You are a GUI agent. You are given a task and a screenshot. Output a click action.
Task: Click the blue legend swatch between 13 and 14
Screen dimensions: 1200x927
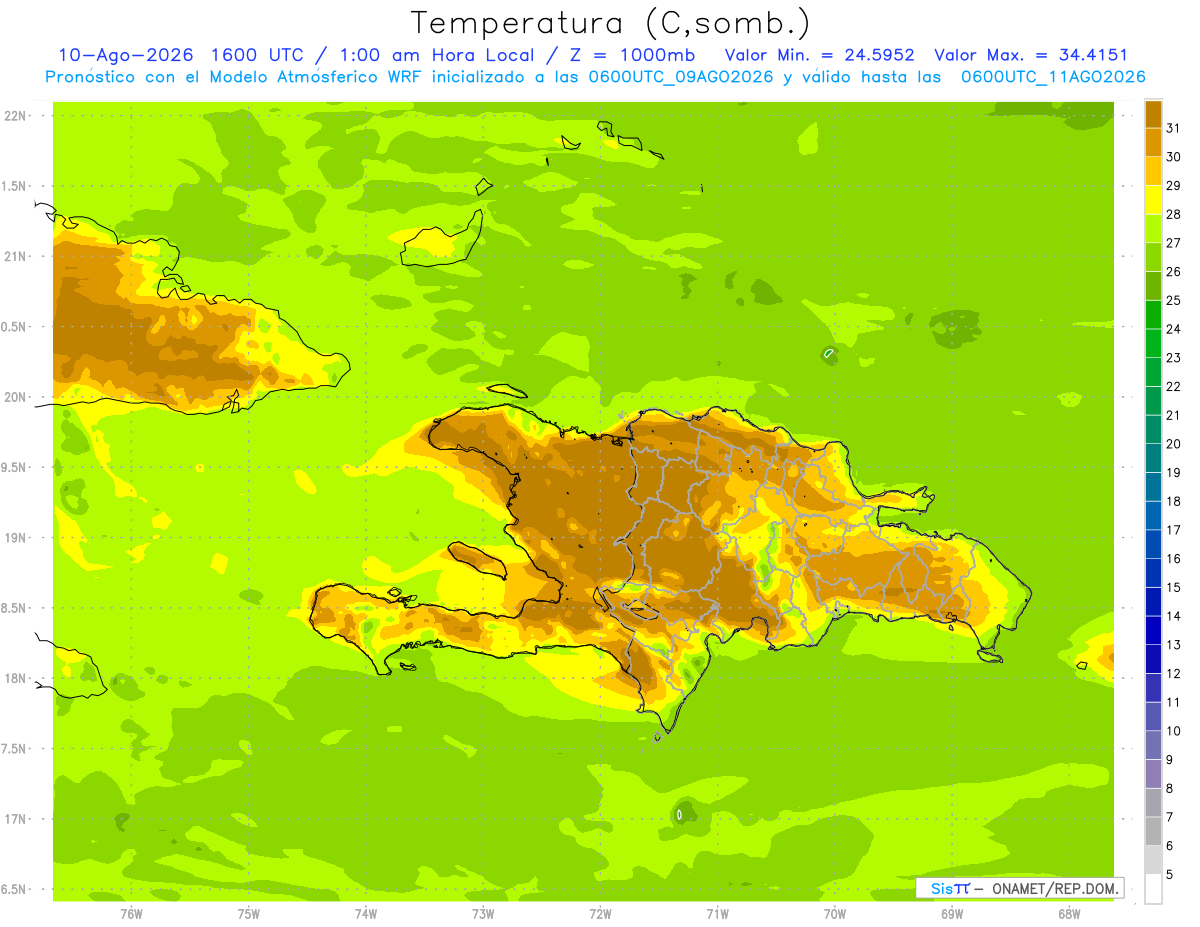pyautogui.click(x=1153, y=631)
